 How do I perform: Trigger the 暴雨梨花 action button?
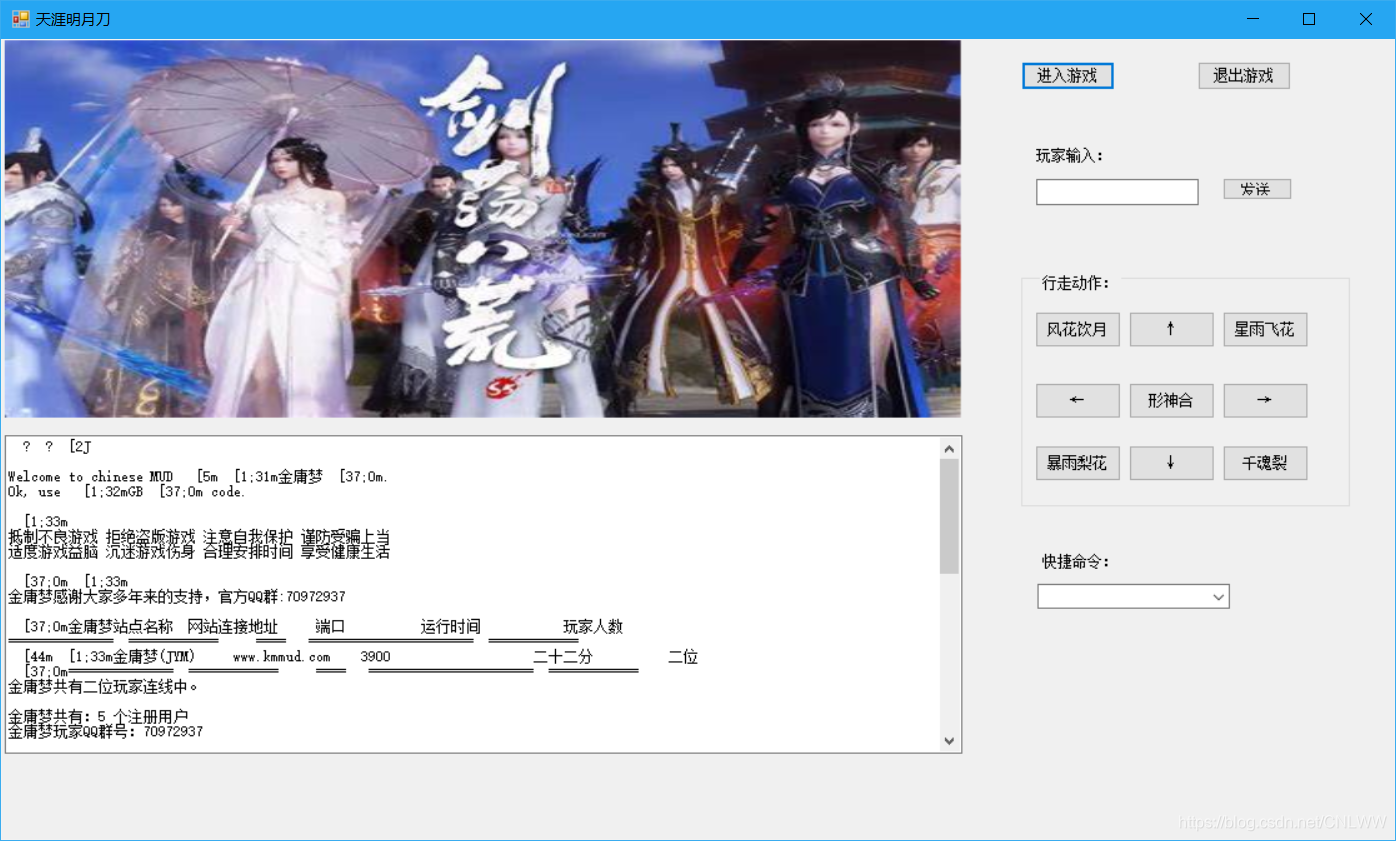[1077, 464]
